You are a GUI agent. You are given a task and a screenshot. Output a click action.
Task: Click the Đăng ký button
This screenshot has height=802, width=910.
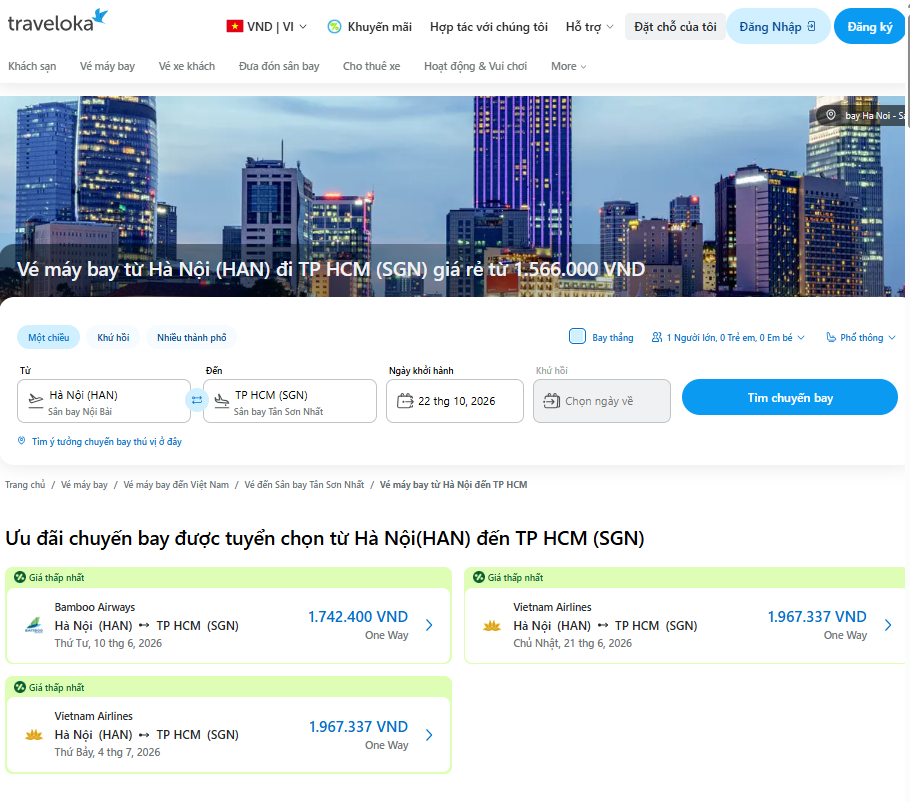869,26
